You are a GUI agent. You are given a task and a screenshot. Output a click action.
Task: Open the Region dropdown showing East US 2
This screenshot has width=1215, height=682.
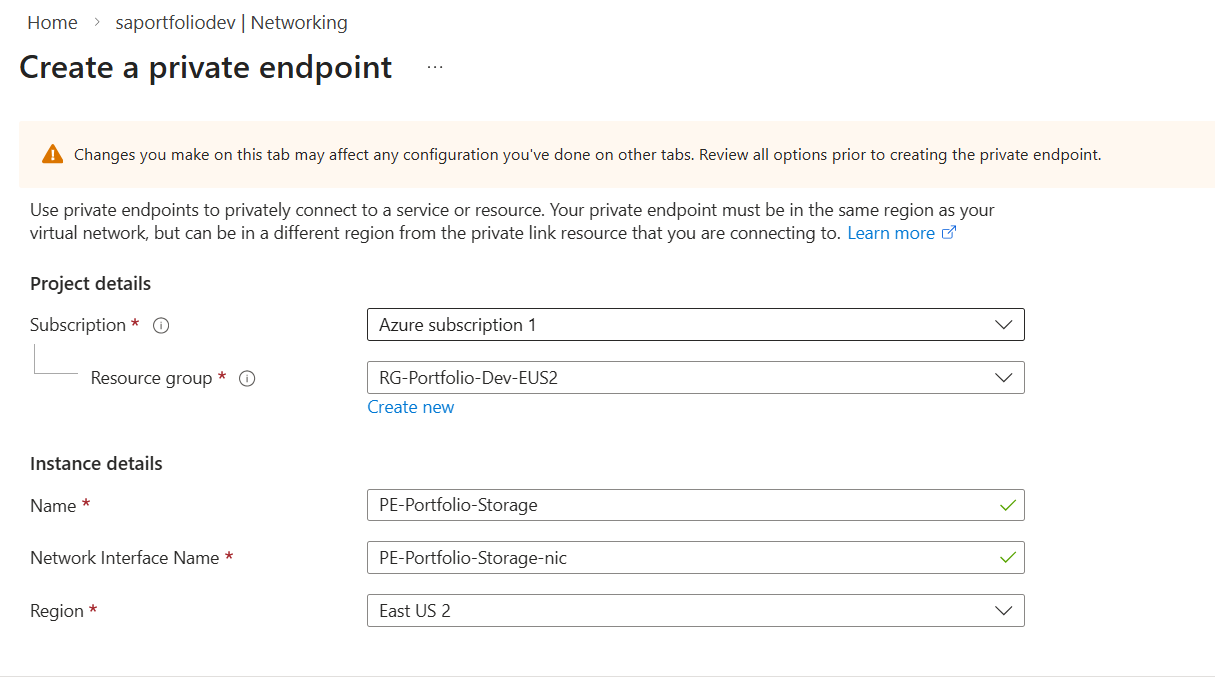[x=695, y=610]
